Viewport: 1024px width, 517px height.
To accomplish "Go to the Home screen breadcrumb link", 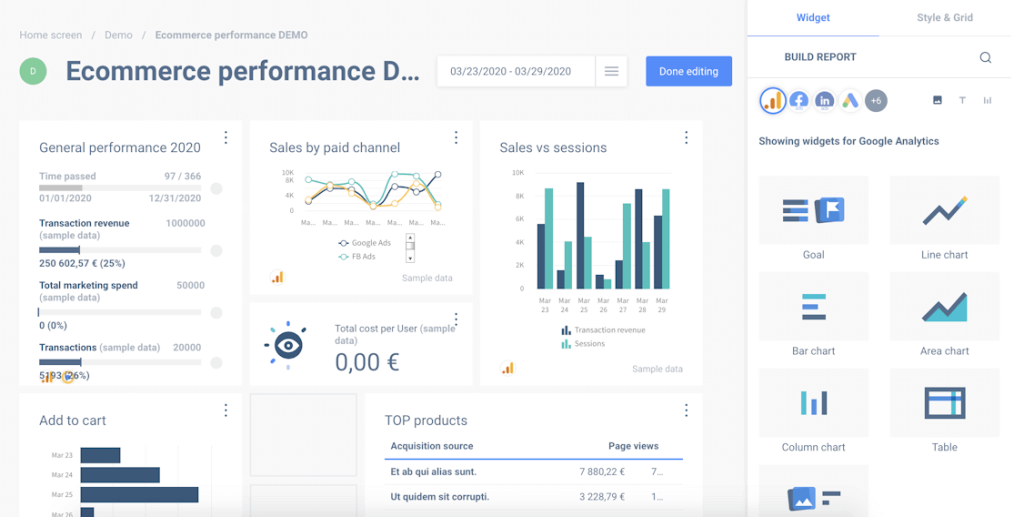I will point(51,35).
